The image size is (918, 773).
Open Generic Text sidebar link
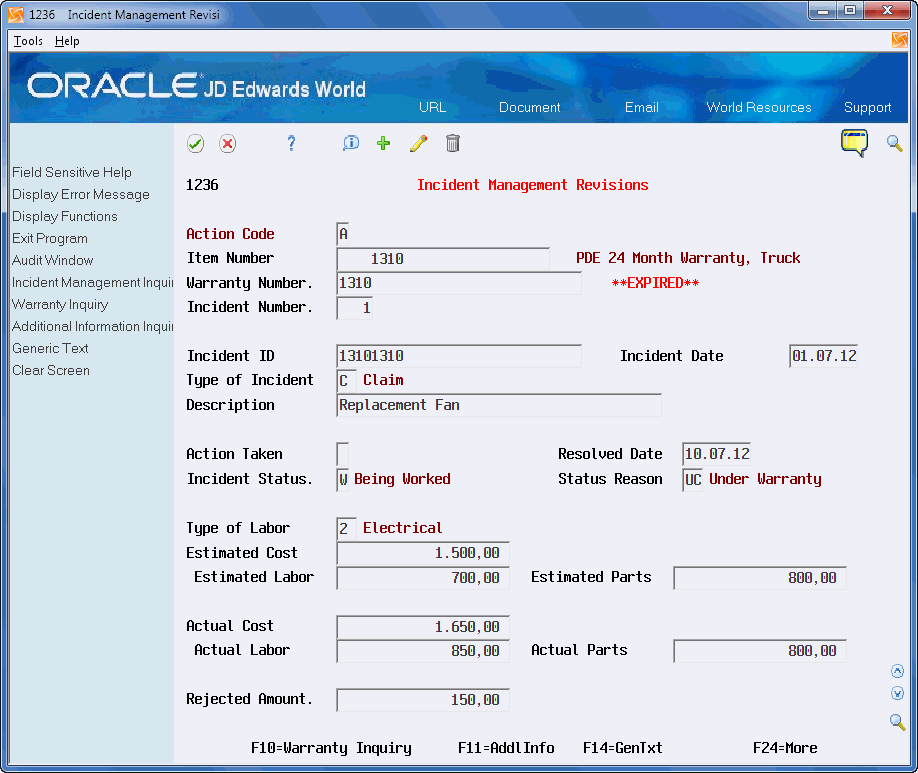(50, 348)
